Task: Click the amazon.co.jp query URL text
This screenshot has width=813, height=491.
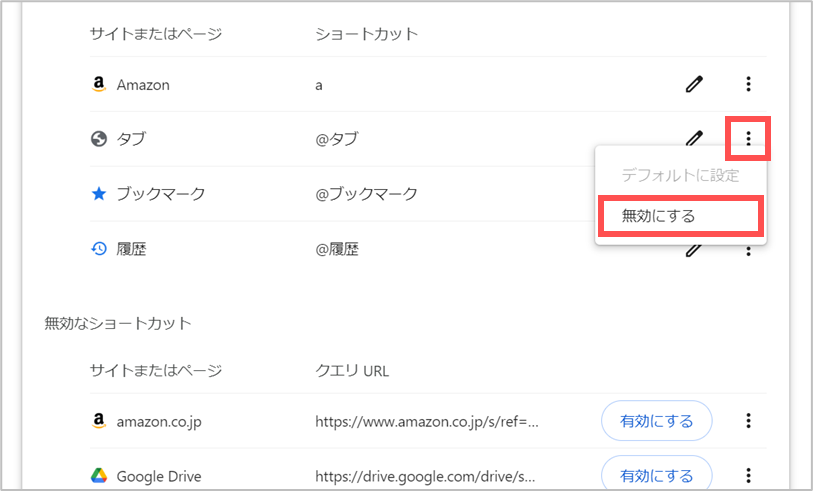Action: pos(427,422)
